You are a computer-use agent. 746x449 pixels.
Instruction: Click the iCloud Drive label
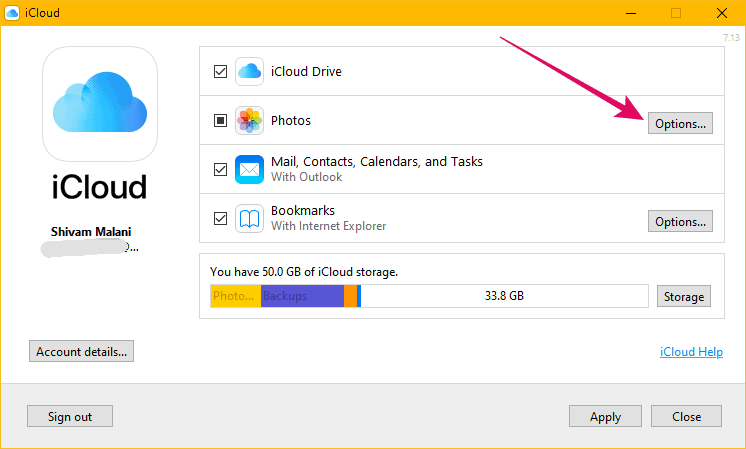click(x=306, y=71)
